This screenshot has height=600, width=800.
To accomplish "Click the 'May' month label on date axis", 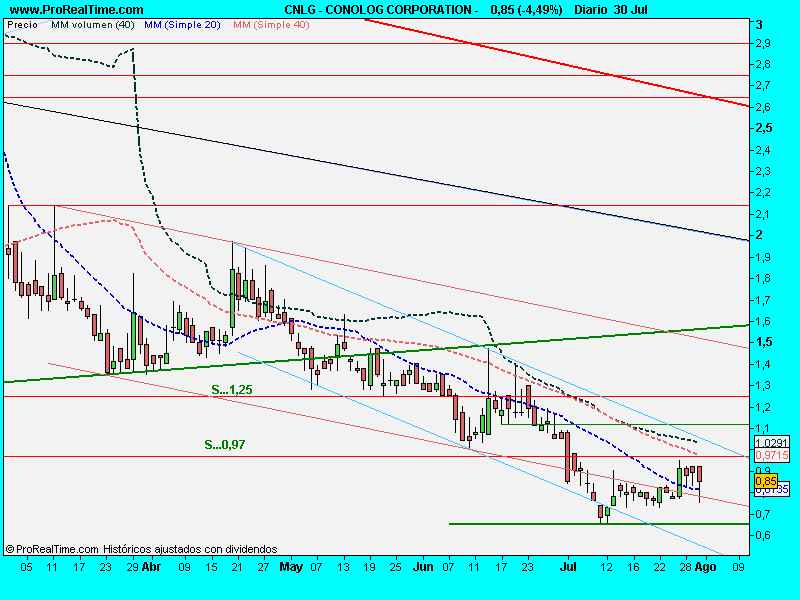I will tap(291, 567).
